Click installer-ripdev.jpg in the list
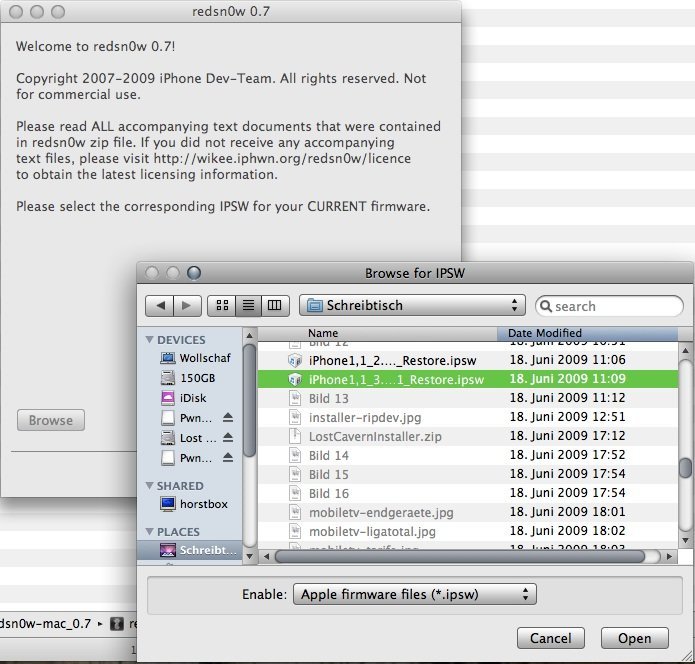Screen dimensions: 695x664 [x=468, y=417]
